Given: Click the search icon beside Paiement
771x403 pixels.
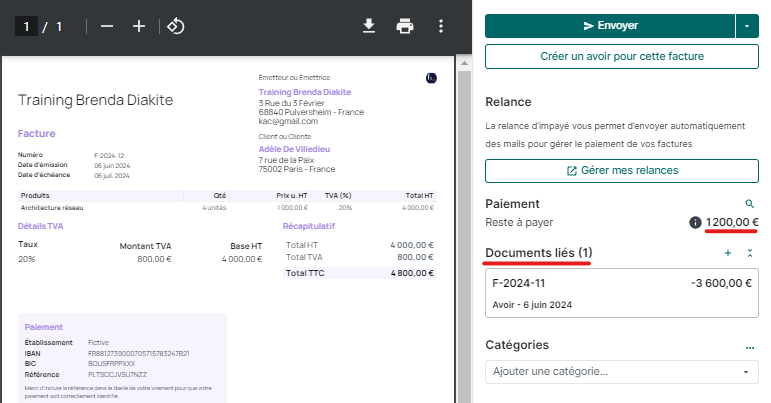Looking at the screenshot, I should click(x=749, y=203).
